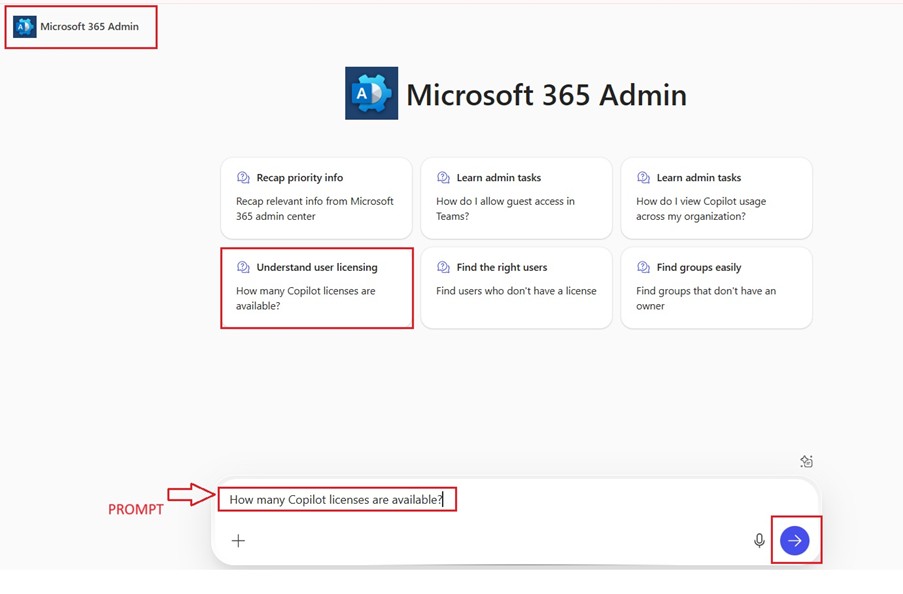Activate the microphone voice input icon

pyautogui.click(x=759, y=540)
